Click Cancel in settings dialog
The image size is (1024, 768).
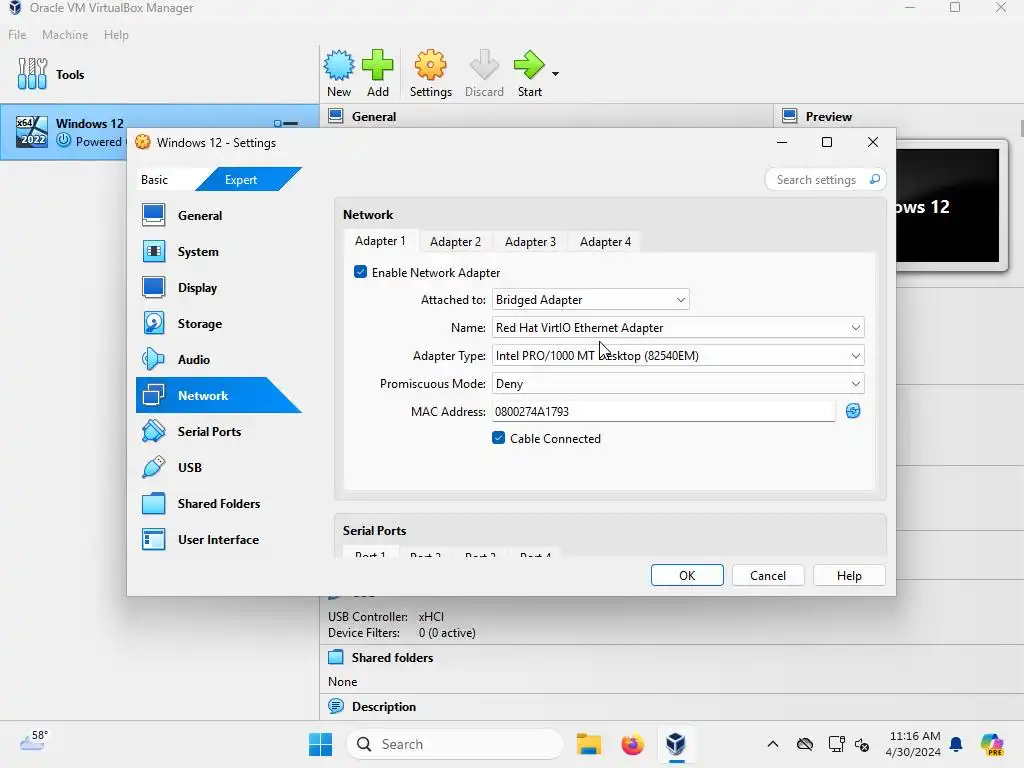[x=768, y=575]
